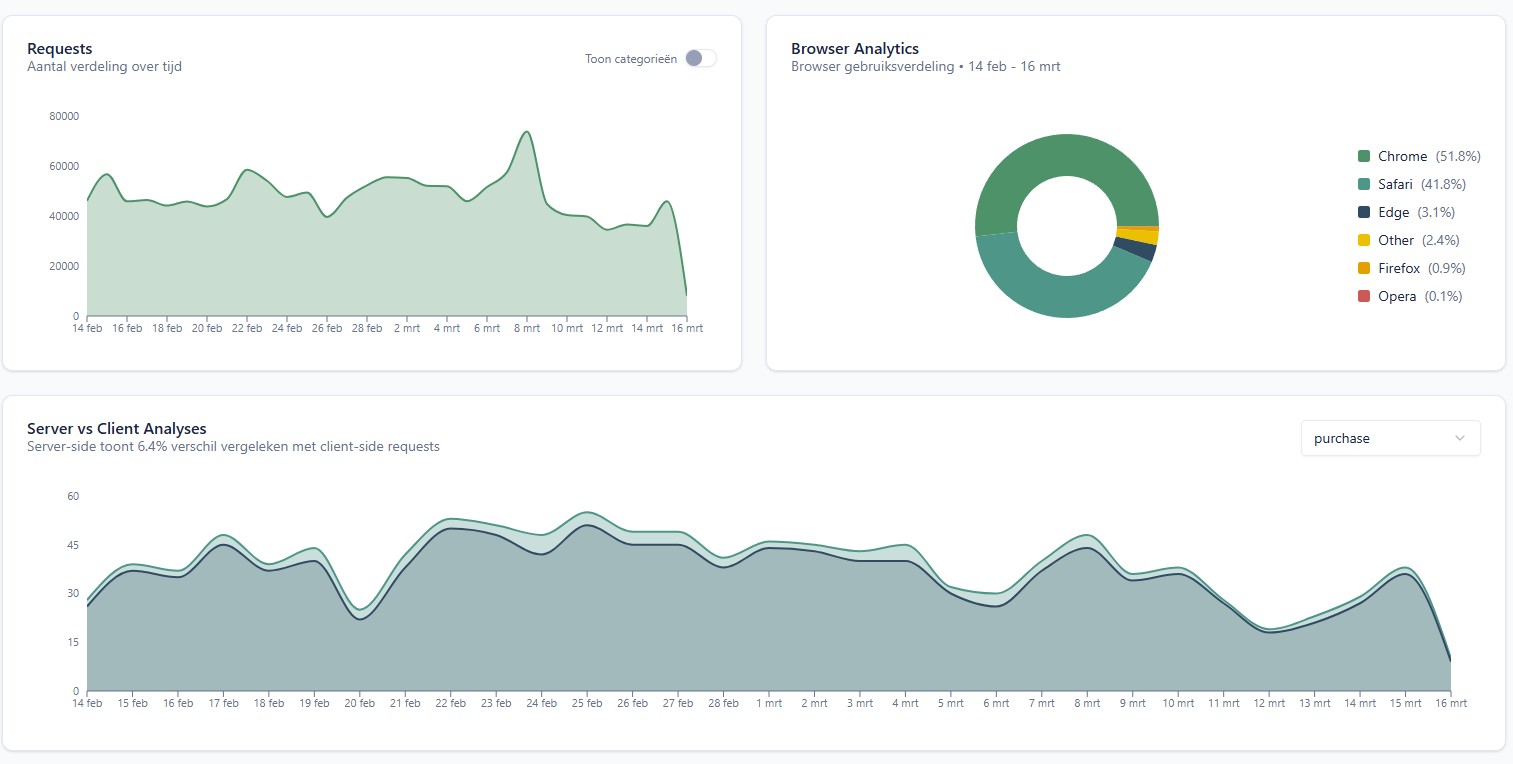Click the 8 mrt peak in the Requests chart
The height and width of the screenshot is (764, 1513).
click(525, 132)
